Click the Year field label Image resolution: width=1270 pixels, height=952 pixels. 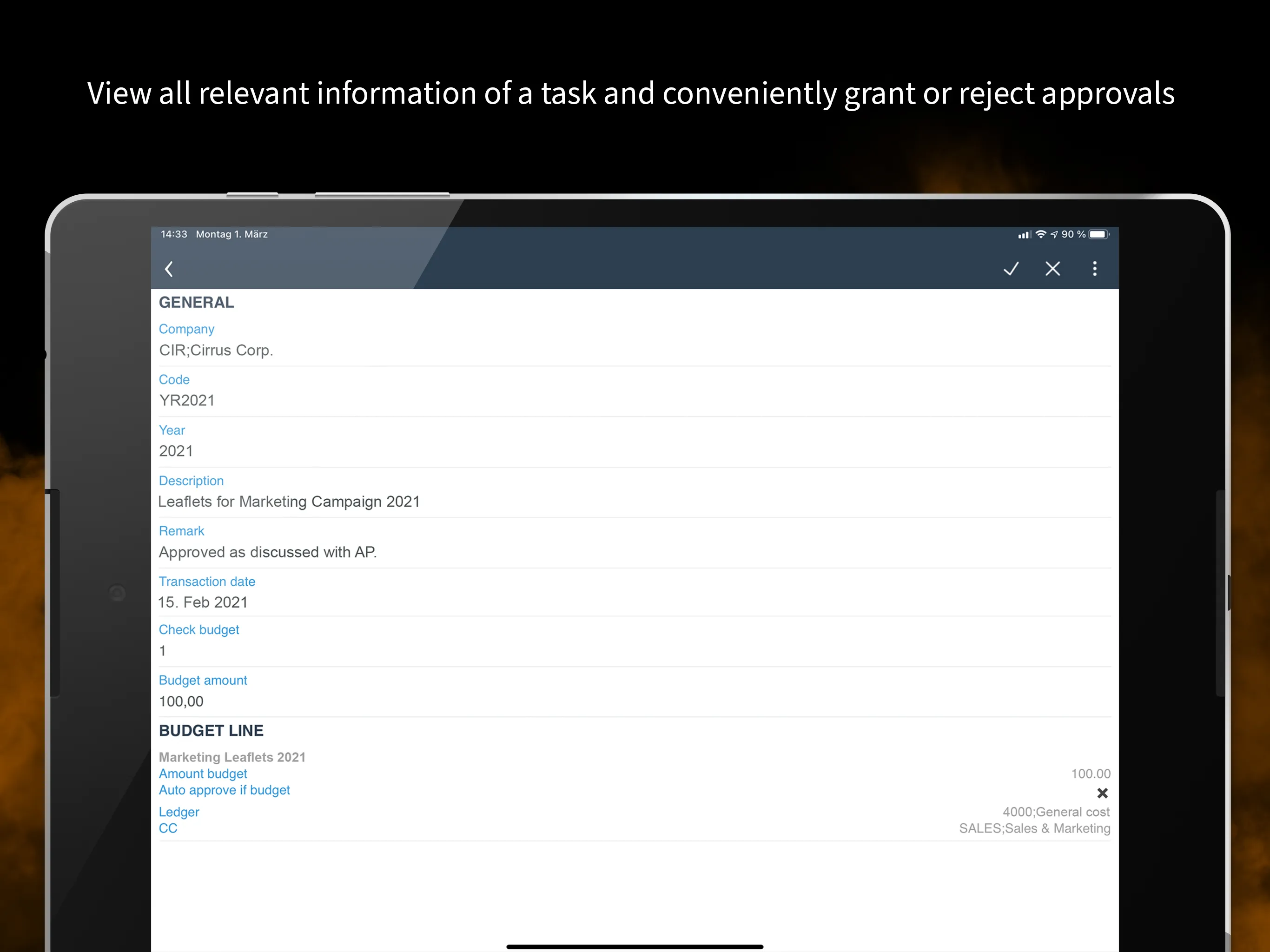(x=172, y=430)
